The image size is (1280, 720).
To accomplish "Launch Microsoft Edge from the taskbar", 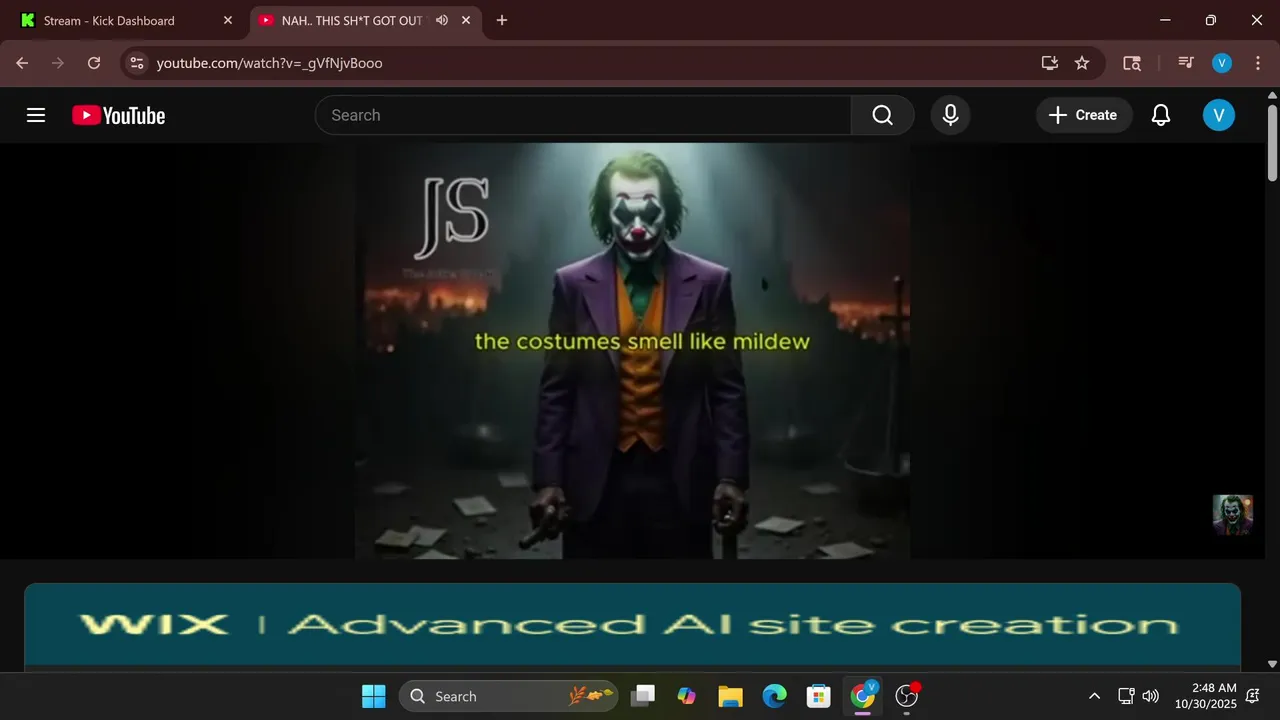I will (x=775, y=696).
